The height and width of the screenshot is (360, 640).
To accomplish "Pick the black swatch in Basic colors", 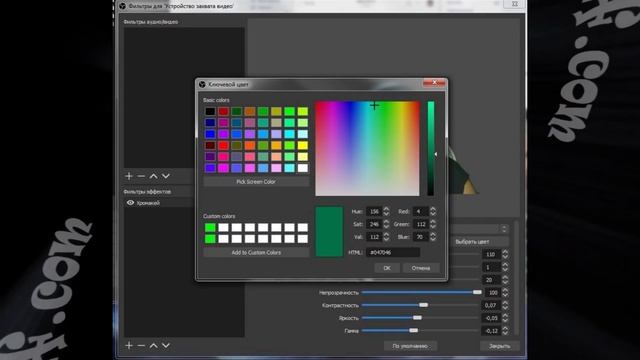I will coord(210,111).
